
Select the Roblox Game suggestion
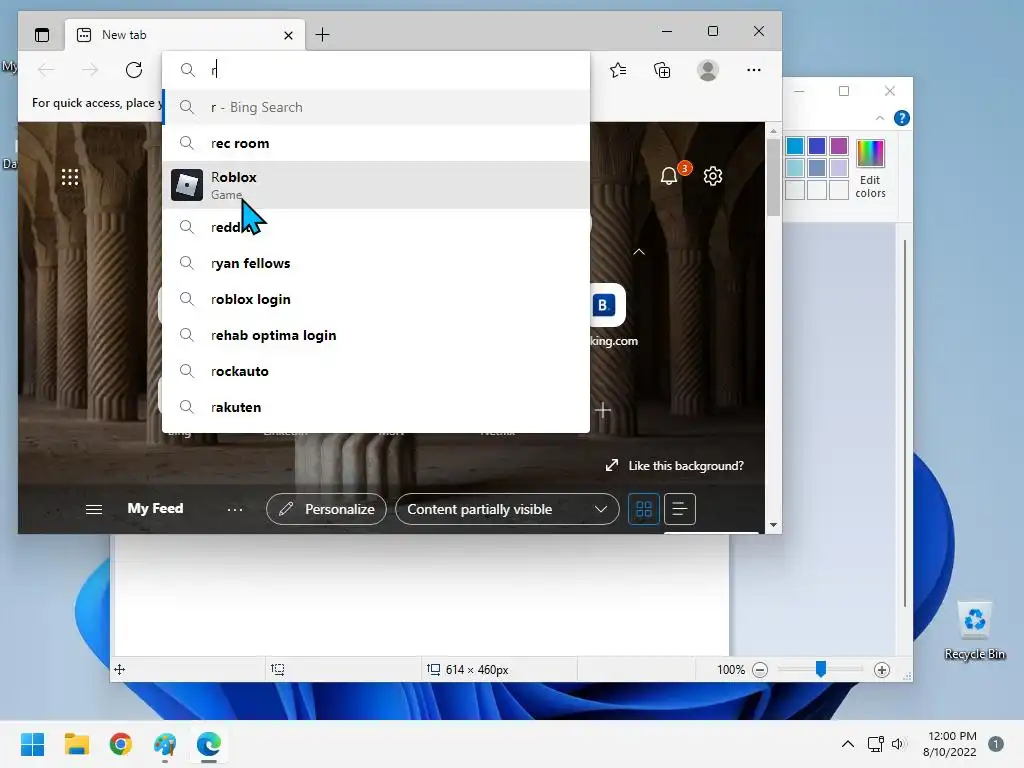tap(376, 185)
